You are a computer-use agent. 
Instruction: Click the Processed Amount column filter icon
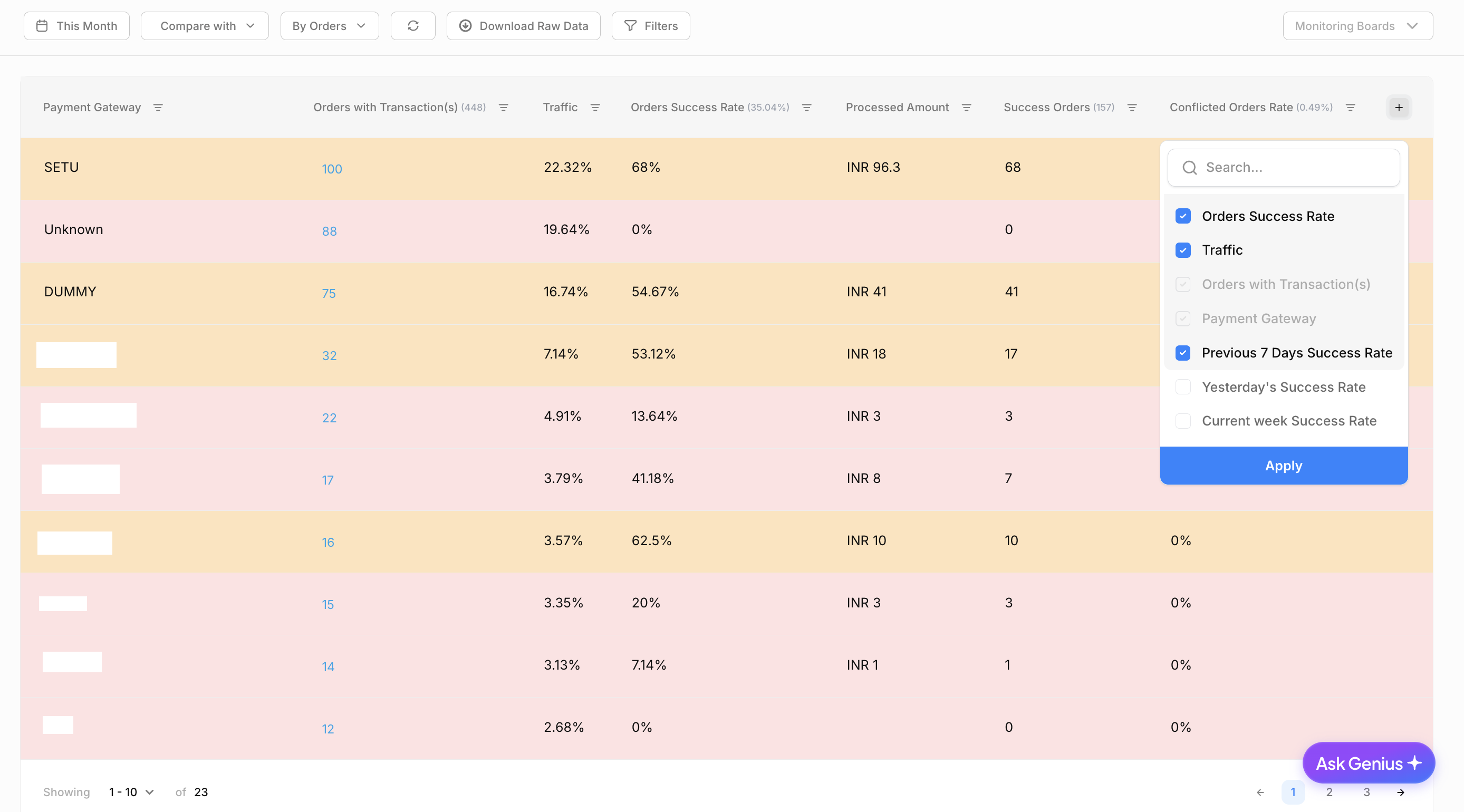tap(966, 108)
